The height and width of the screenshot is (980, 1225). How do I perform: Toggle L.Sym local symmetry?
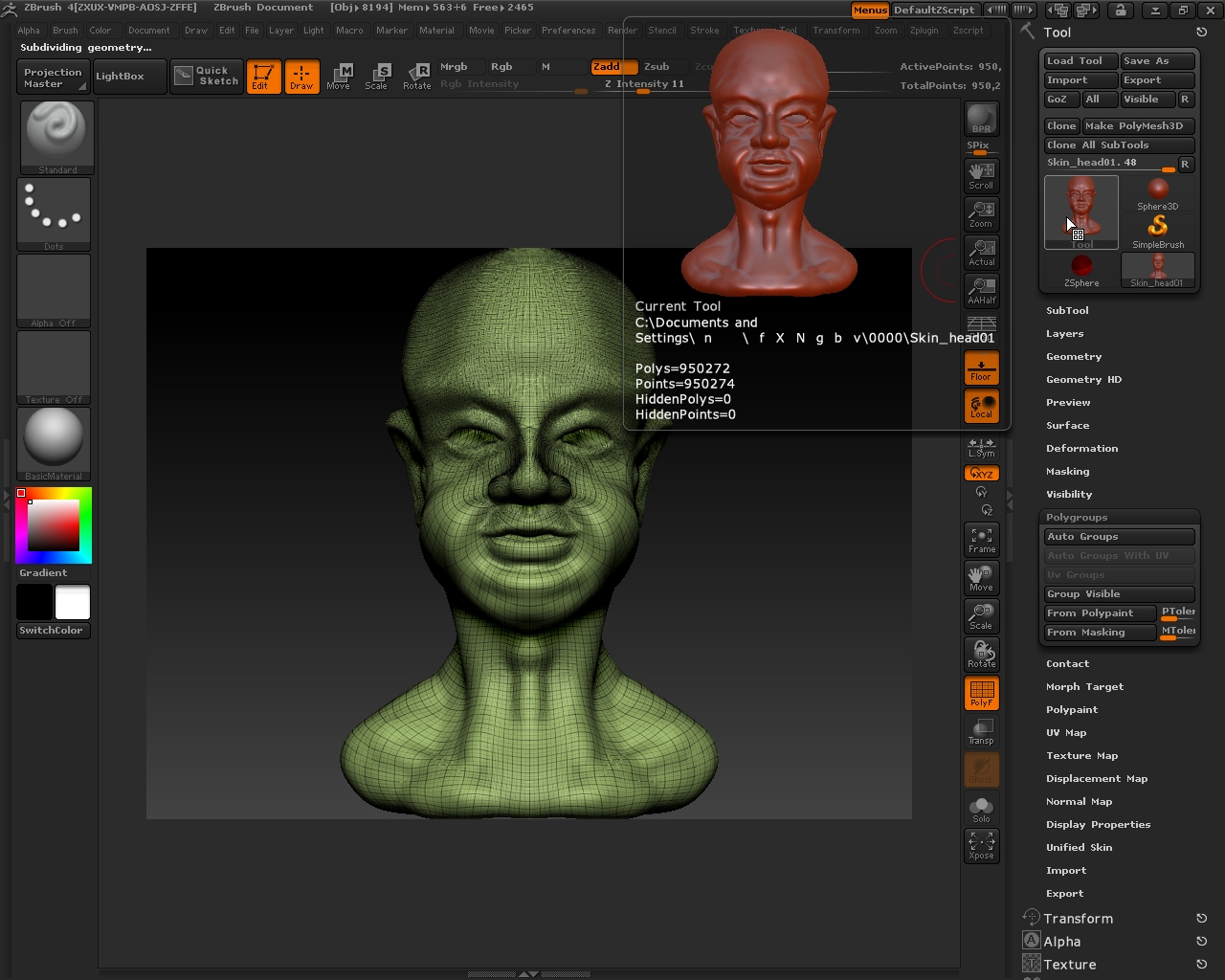[x=981, y=447]
